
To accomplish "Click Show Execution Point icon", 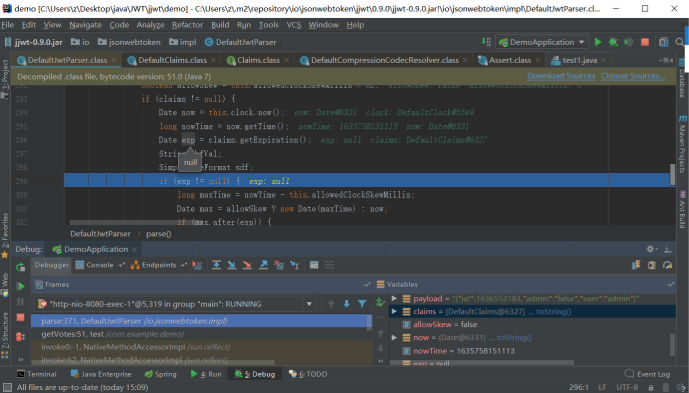I will pos(197,265).
